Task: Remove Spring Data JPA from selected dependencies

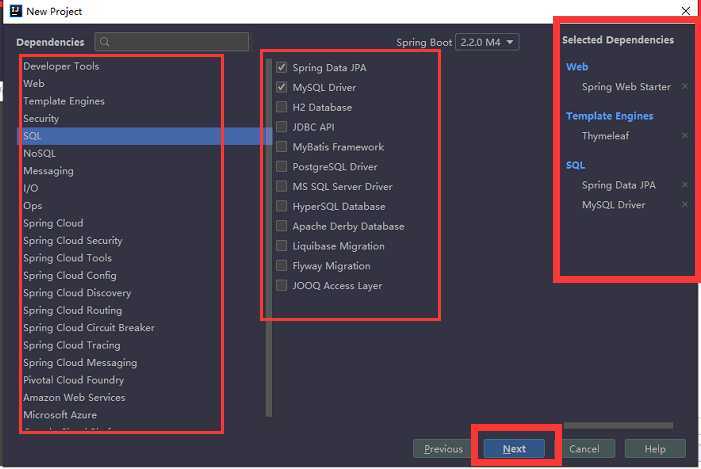Action: click(x=684, y=185)
